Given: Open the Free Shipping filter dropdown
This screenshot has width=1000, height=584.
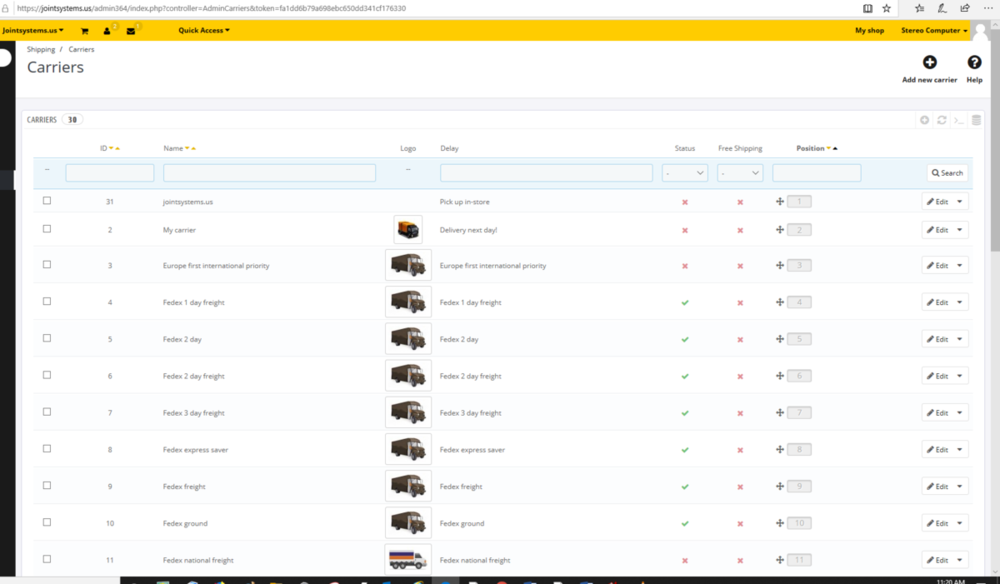Looking at the screenshot, I should point(740,173).
